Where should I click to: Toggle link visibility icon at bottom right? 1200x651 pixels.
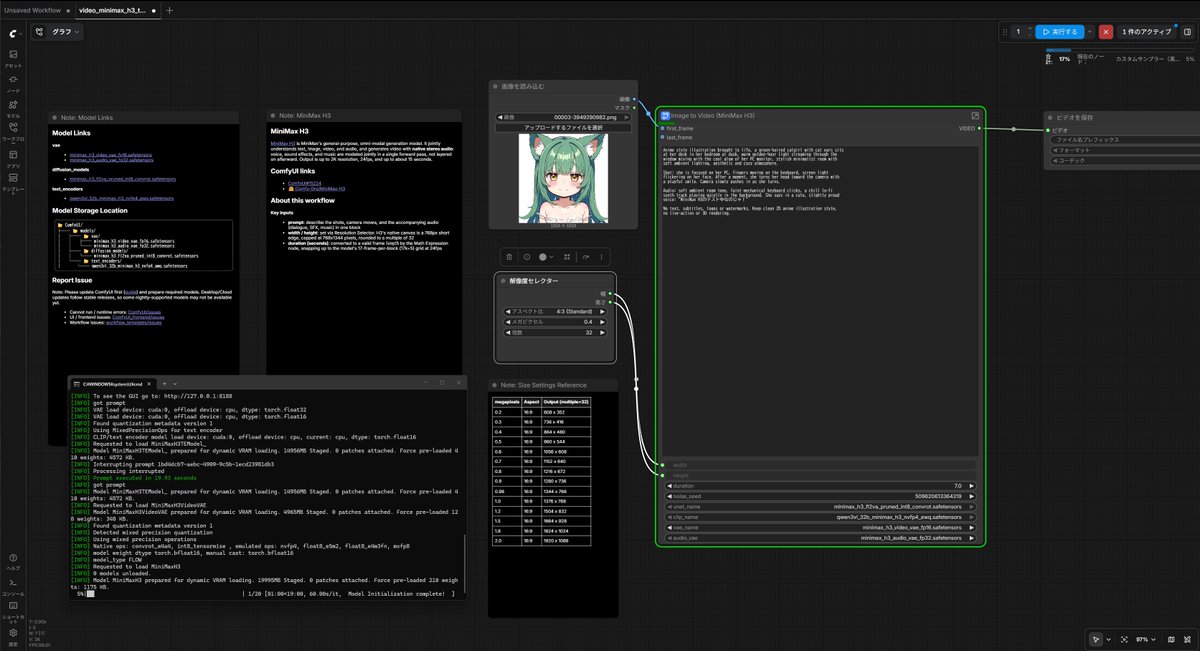(x=1186, y=638)
